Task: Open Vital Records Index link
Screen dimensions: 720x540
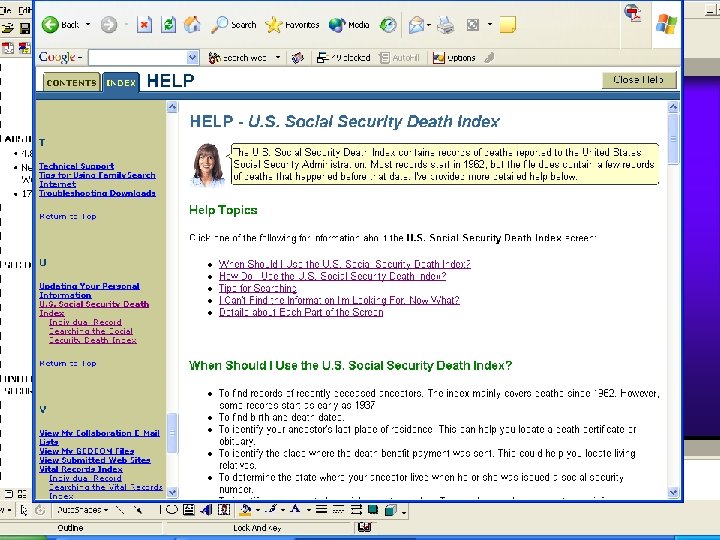Action: (81, 469)
